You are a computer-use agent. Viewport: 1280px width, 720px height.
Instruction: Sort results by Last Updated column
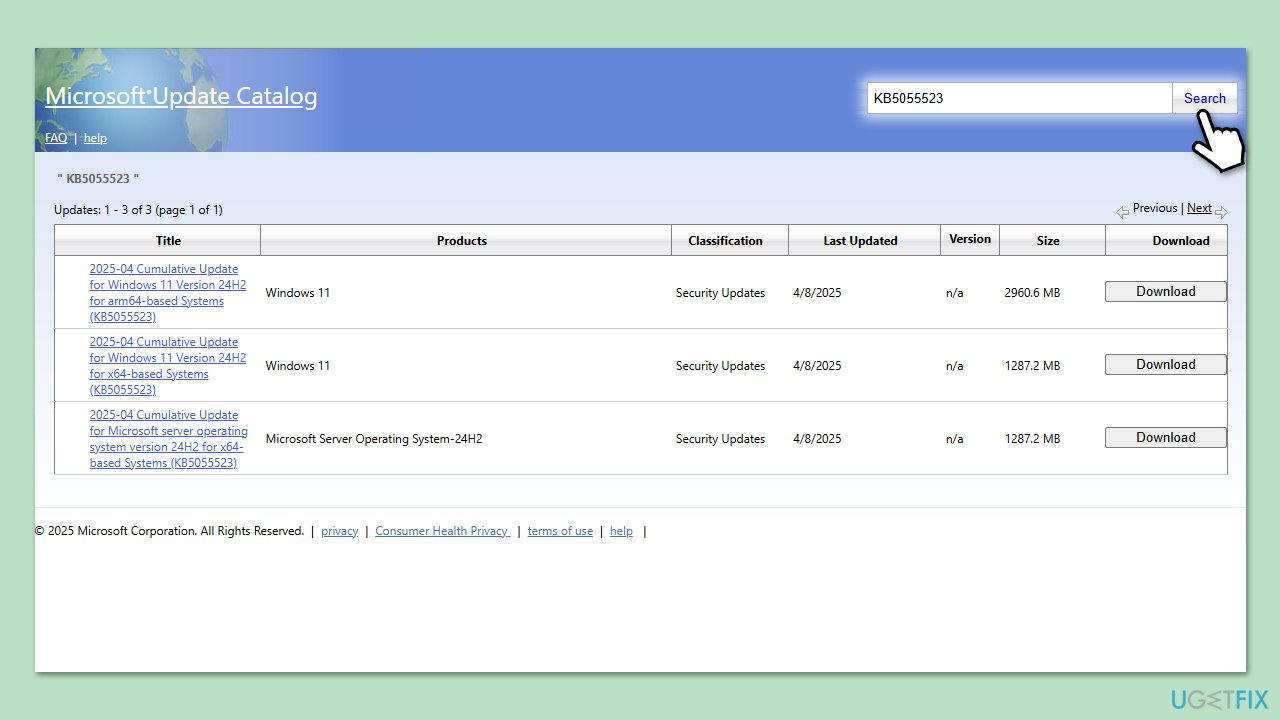coord(860,241)
